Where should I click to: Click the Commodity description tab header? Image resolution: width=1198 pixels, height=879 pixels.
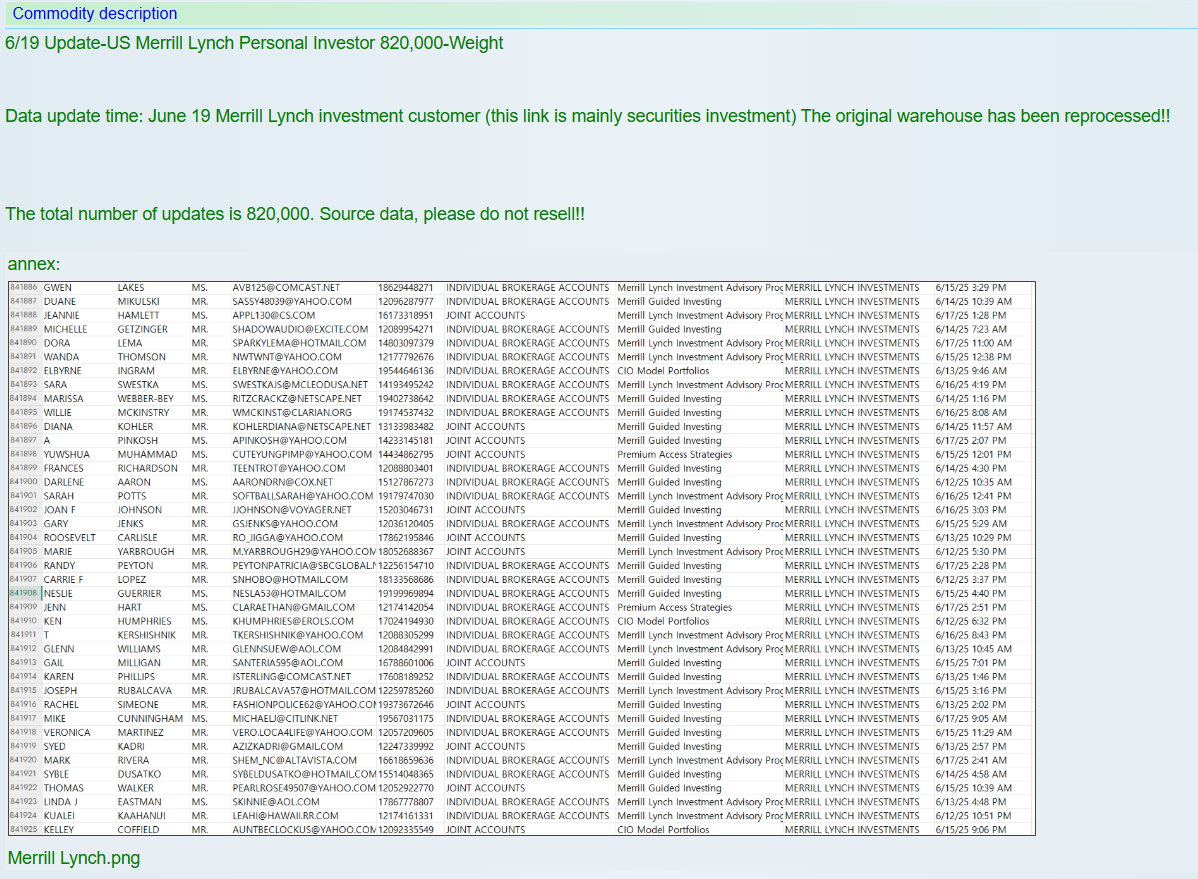95,14
